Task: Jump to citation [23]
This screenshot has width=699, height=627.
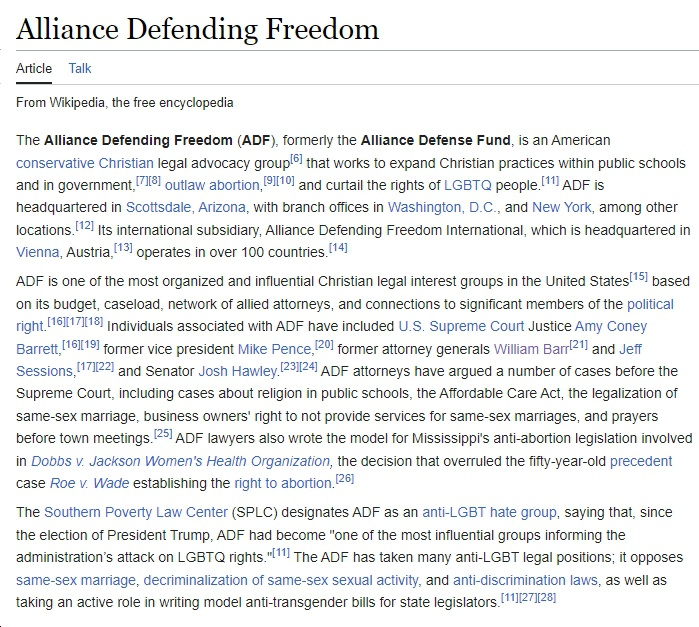Action: [x=289, y=367]
